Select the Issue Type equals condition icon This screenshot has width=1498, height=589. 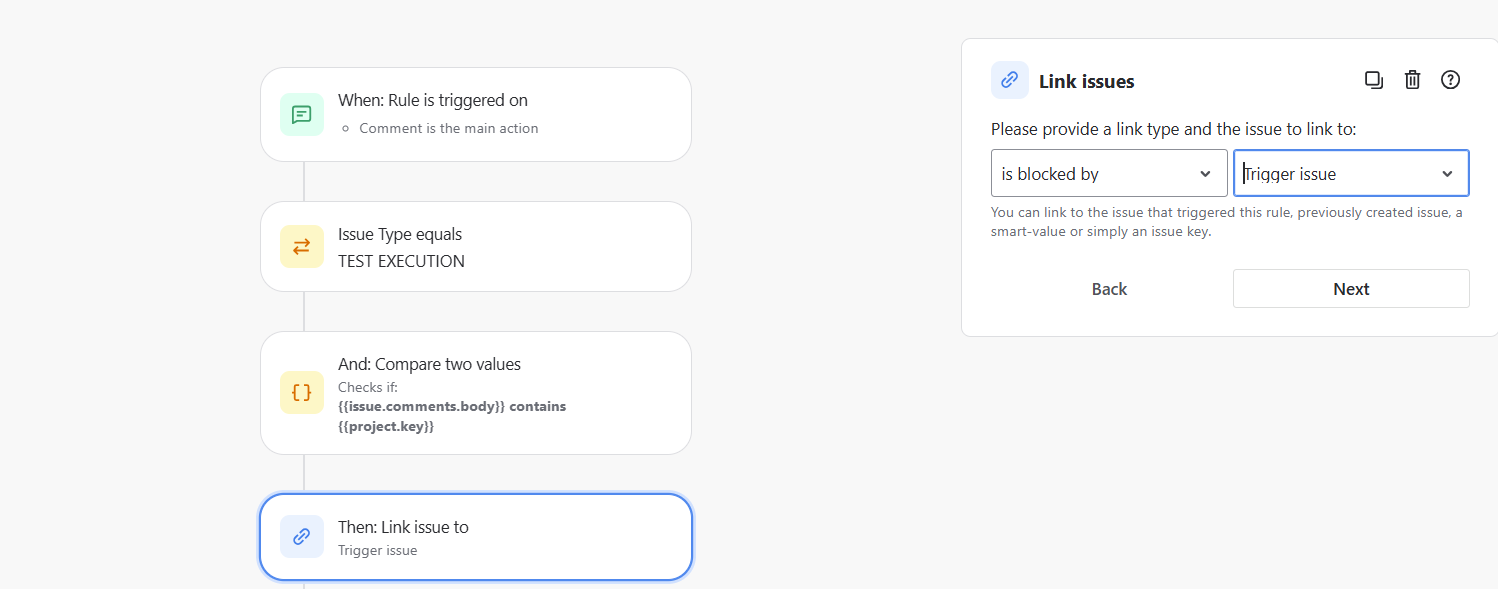click(x=301, y=246)
